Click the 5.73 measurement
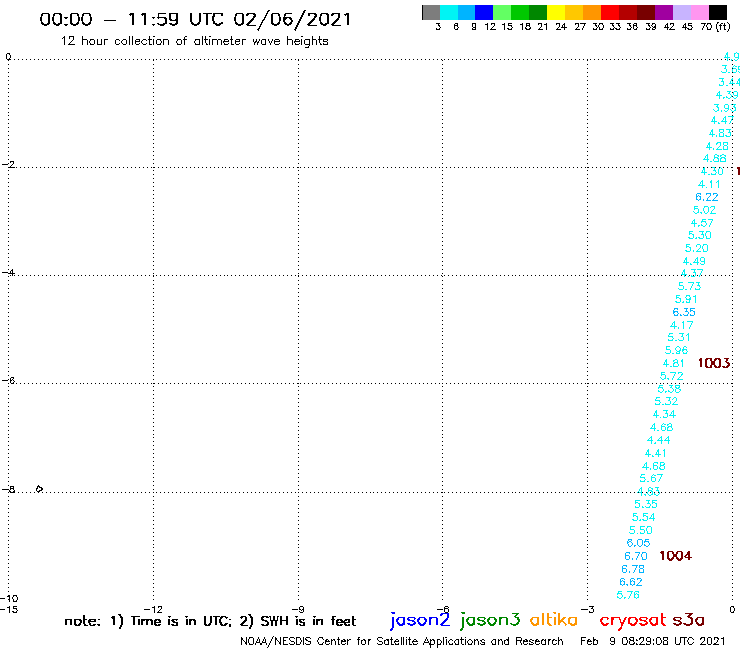This screenshot has width=740, height=650. tap(690, 287)
